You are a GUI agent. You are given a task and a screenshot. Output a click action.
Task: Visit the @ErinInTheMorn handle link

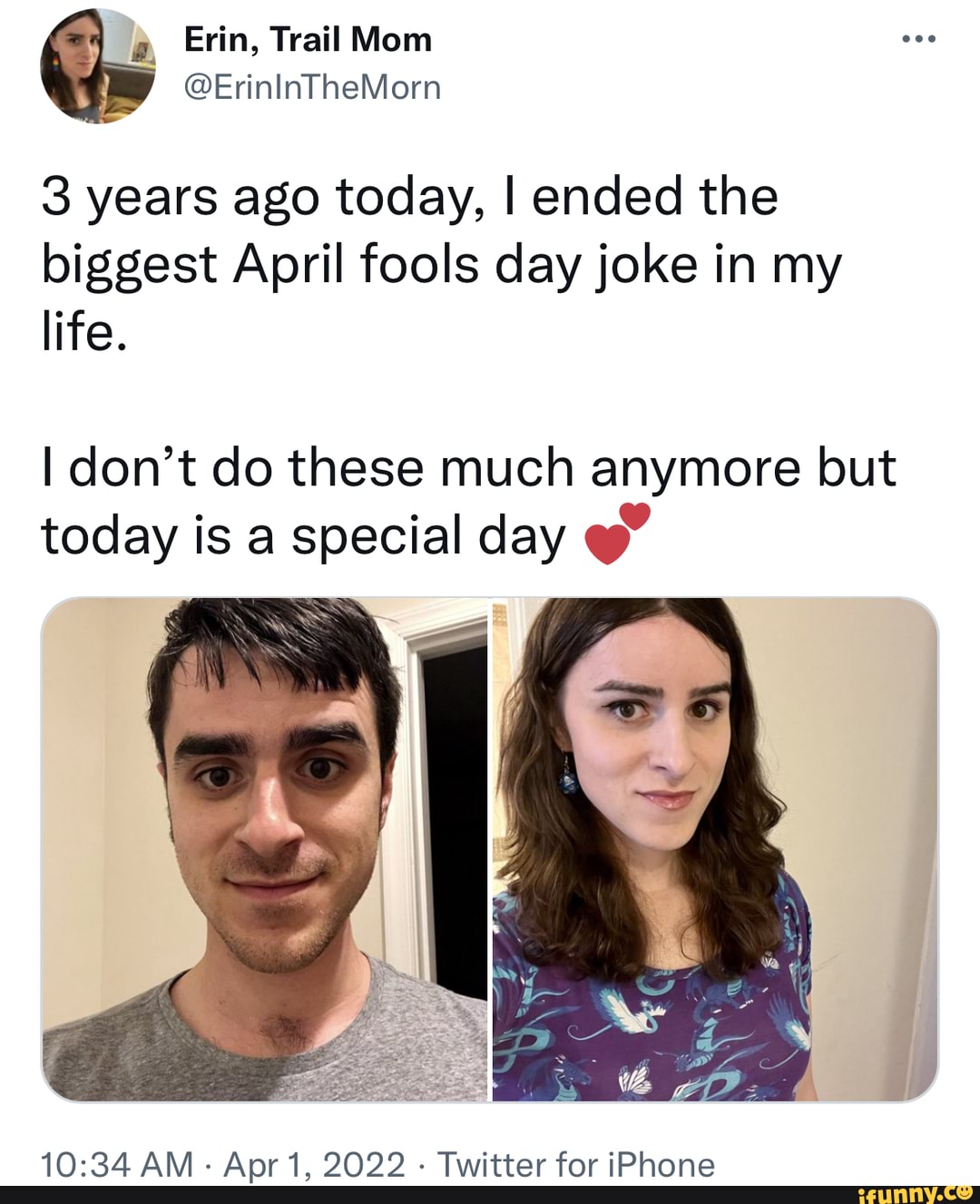(x=312, y=87)
